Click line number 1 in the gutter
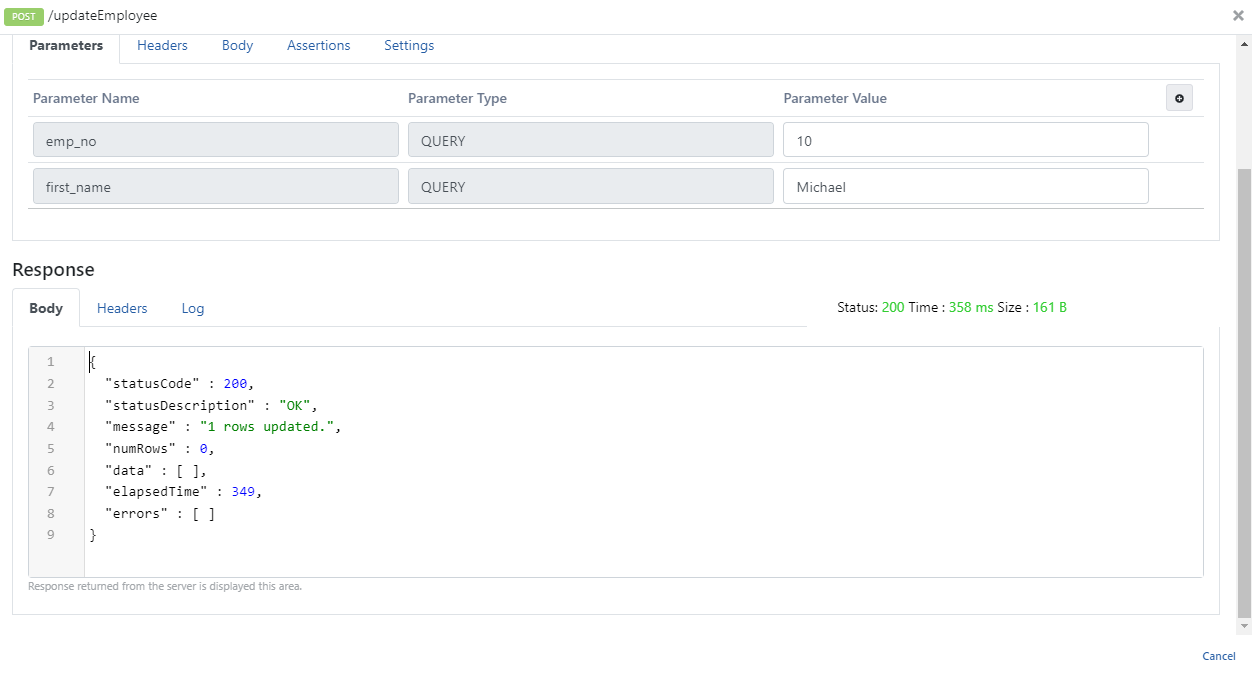The width and height of the screenshot is (1252, 680). tap(51, 362)
